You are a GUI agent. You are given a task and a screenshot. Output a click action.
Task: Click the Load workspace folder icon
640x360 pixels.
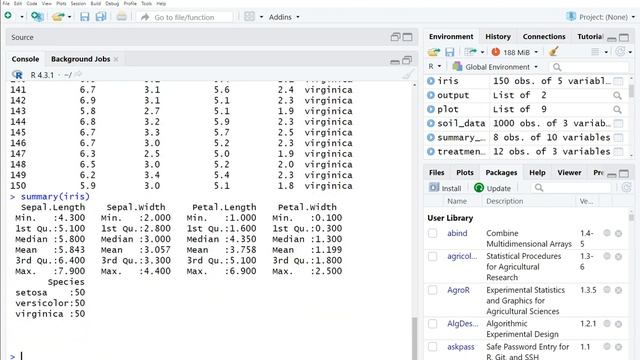click(433, 52)
